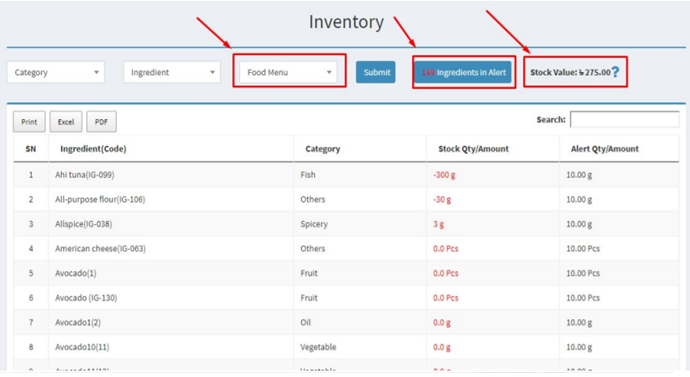Image resolution: width=690 pixels, height=377 pixels.
Task: Sort by Alert Qty/Amount column header
Action: (x=619, y=149)
